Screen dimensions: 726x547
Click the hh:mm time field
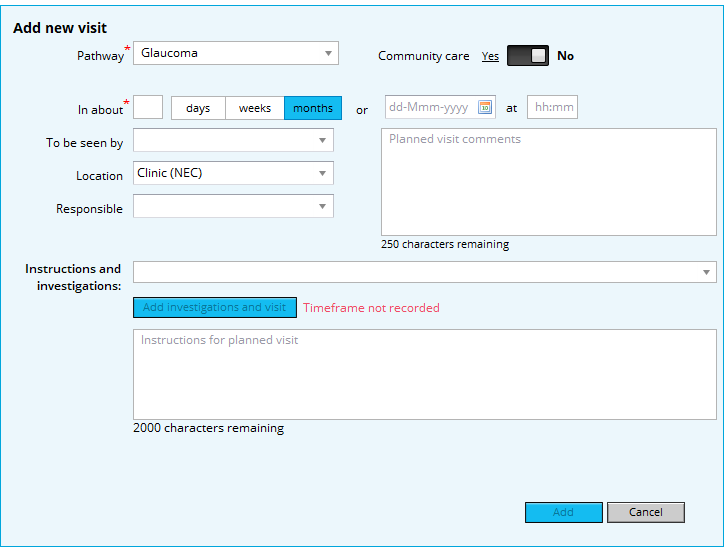tap(552, 108)
